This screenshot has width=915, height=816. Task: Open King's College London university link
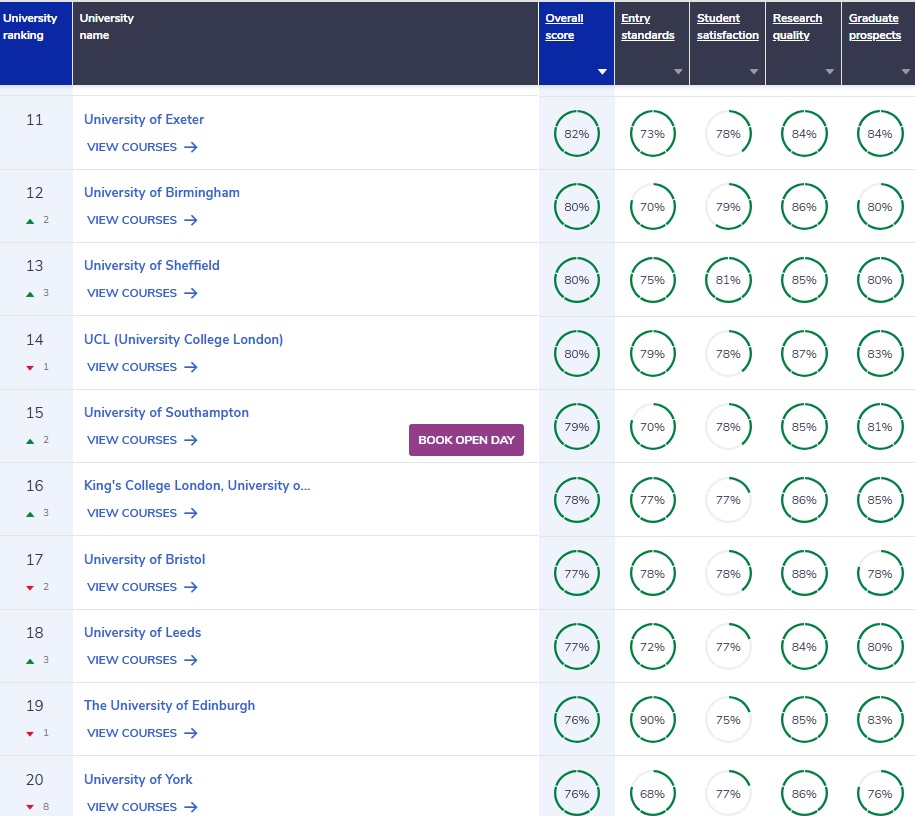197,486
